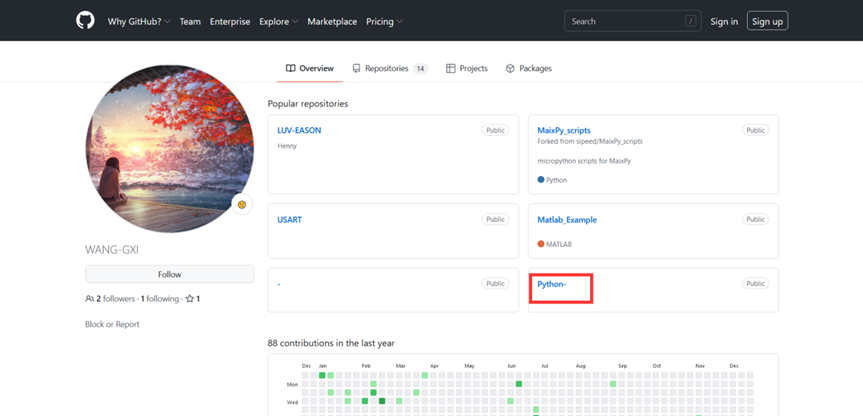
Task: Click the slash shortcut icon in search
Action: pyautogui.click(x=690, y=21)
